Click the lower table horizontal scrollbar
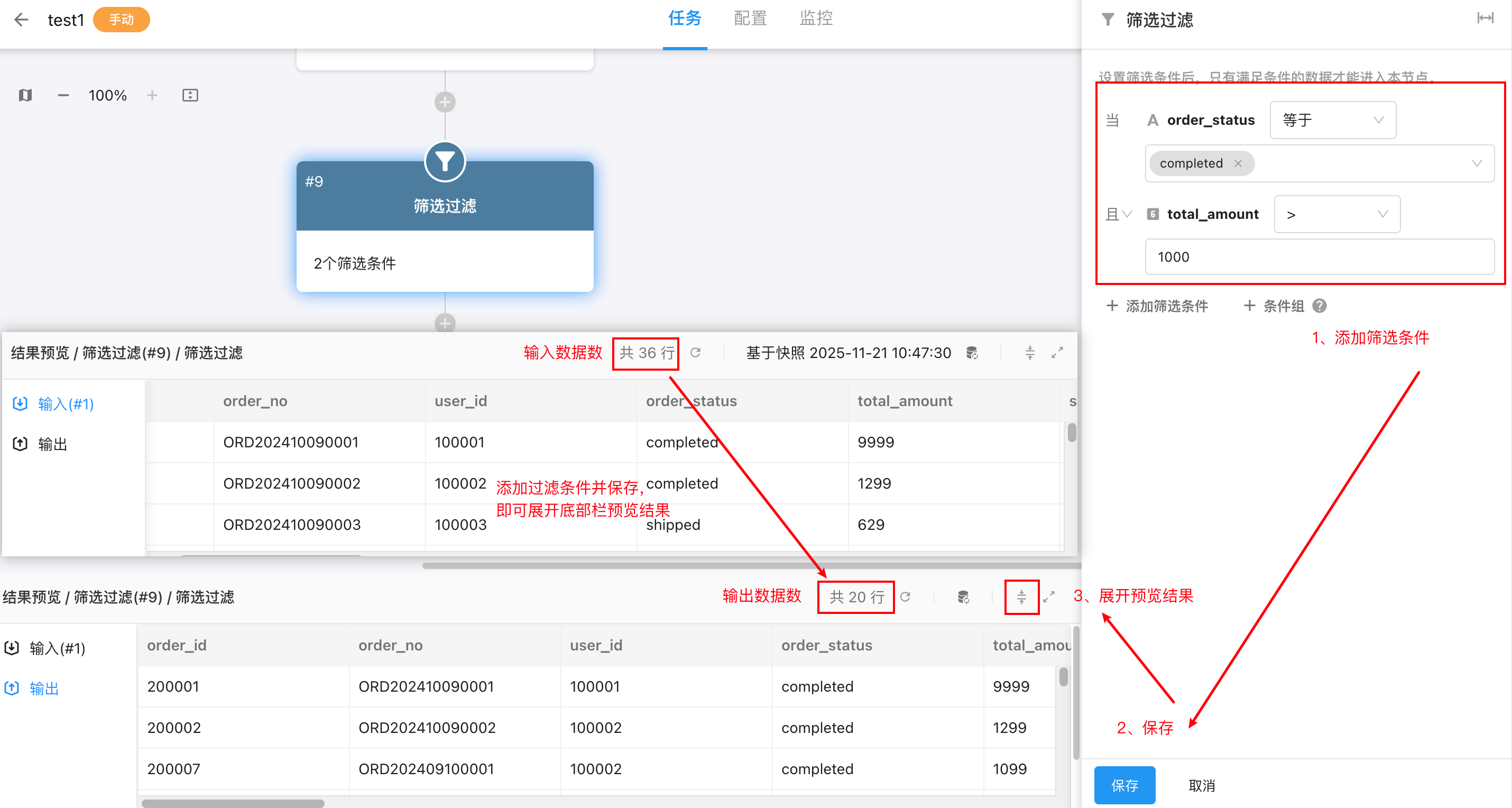The width and height of the screenshot is (1512, 808). [233, 803]
